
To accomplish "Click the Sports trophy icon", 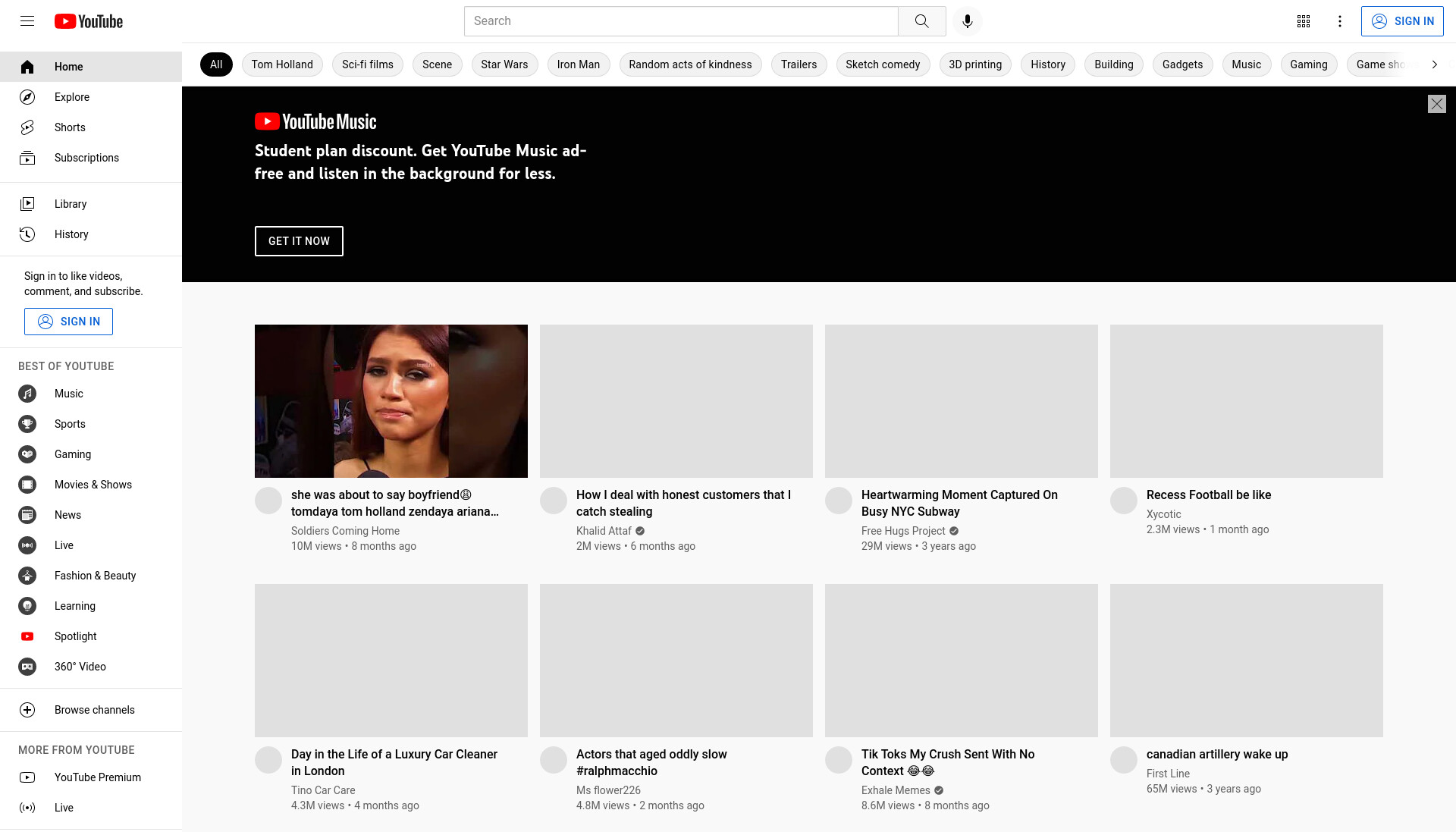I will 27,424.
